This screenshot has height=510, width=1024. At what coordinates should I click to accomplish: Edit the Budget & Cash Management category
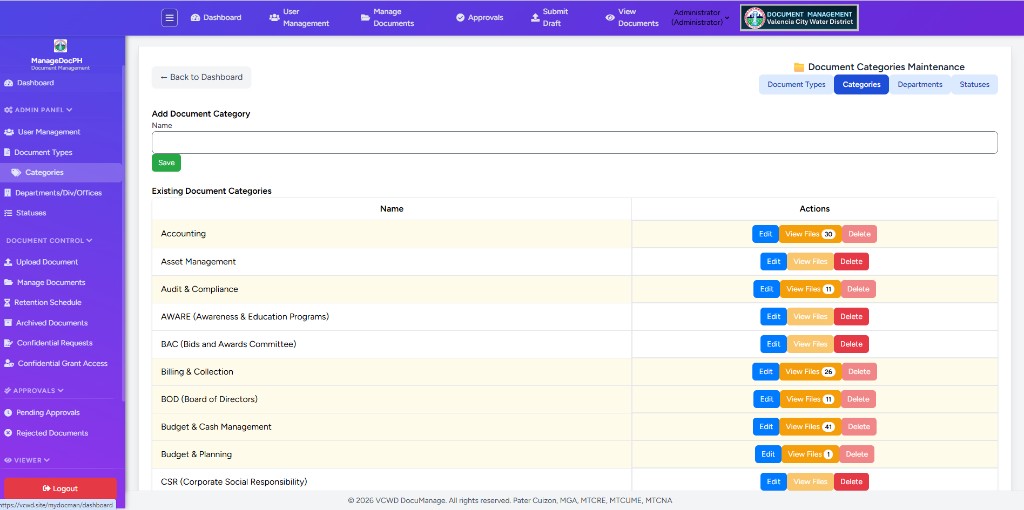click(x=765, y=426)
